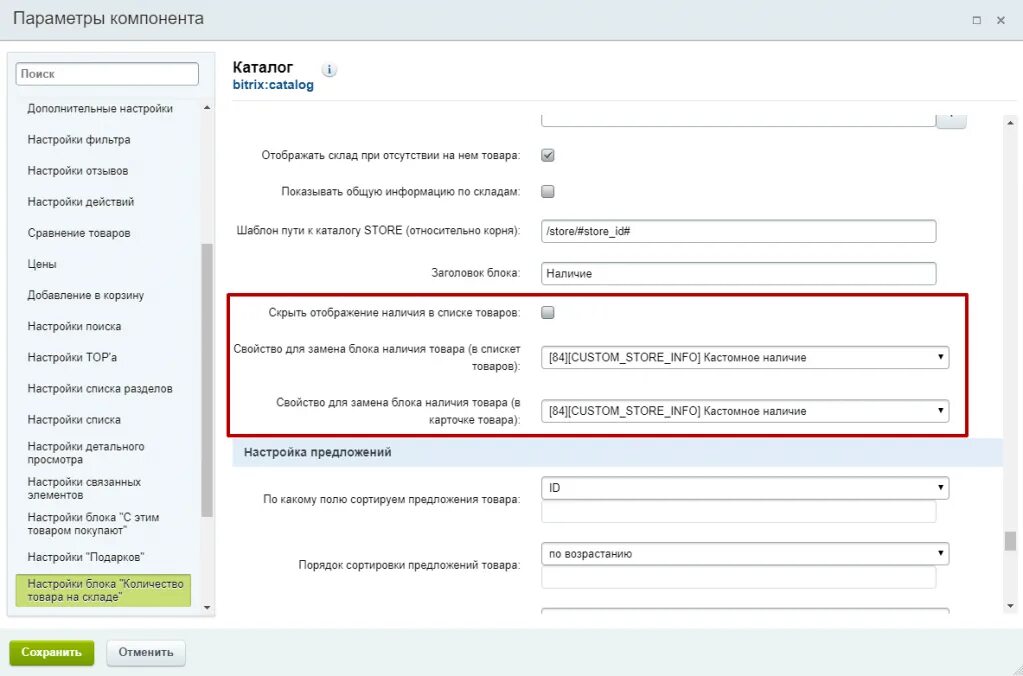This screenshot has height=676, width=1023.
Task: Open property dropdown for списке товаров replacement
Action: 745,358
